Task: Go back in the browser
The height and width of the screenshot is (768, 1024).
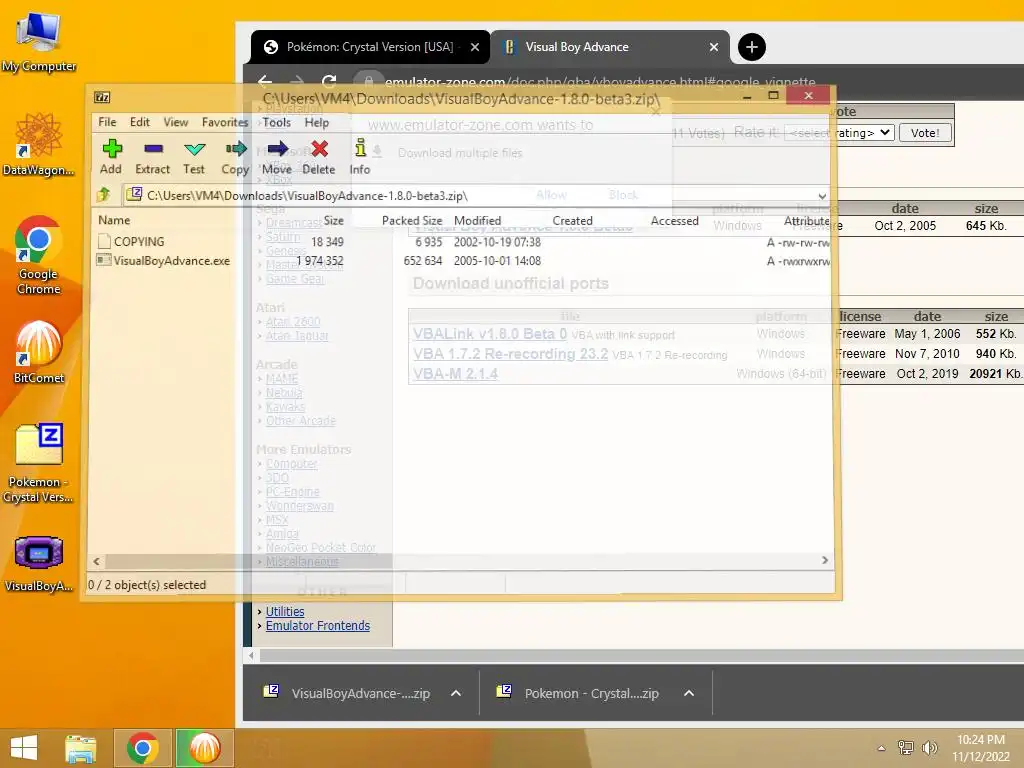Action: click(x=264, y=81)
